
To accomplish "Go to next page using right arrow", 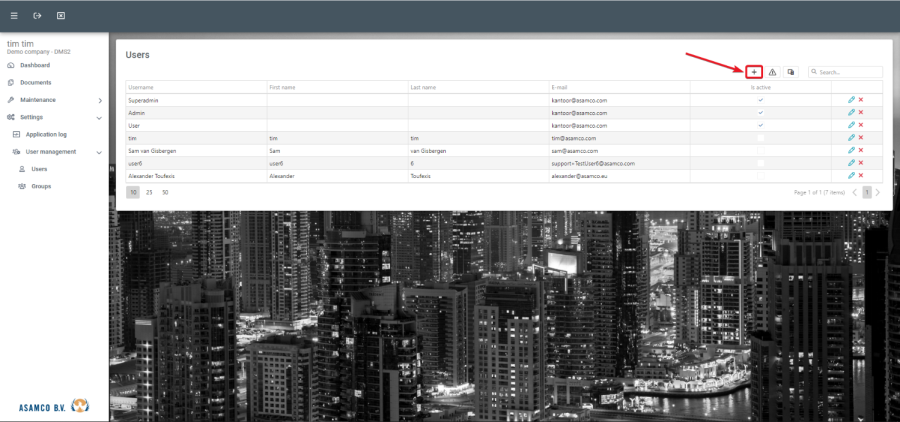I will 878,192.
